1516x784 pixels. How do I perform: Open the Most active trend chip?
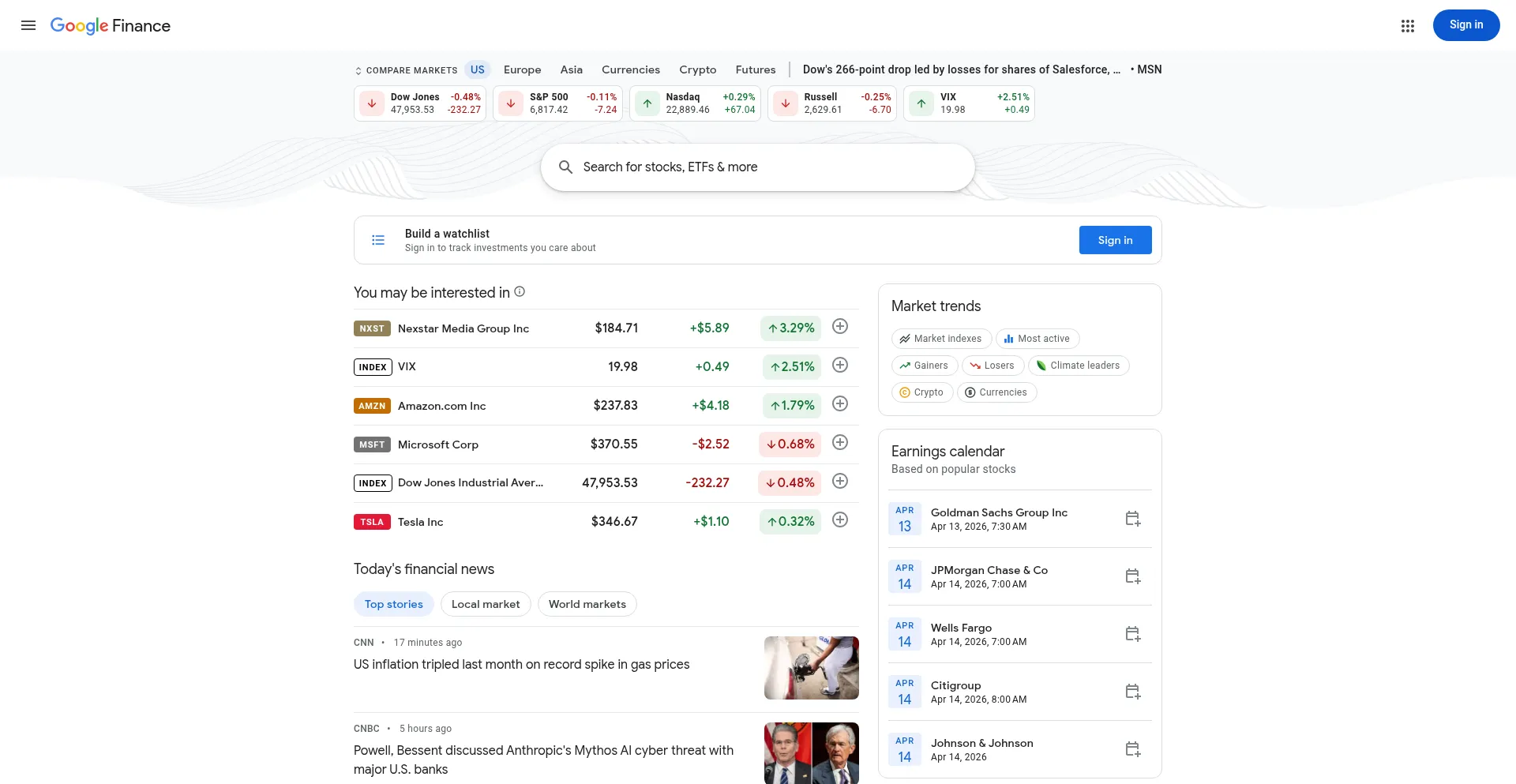1038,339
